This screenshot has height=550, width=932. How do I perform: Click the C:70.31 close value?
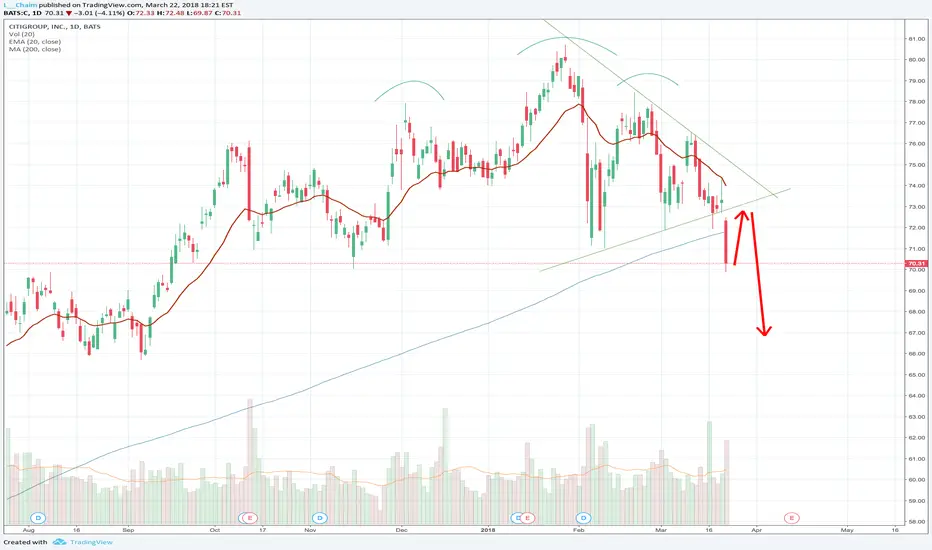click(228, 12)
